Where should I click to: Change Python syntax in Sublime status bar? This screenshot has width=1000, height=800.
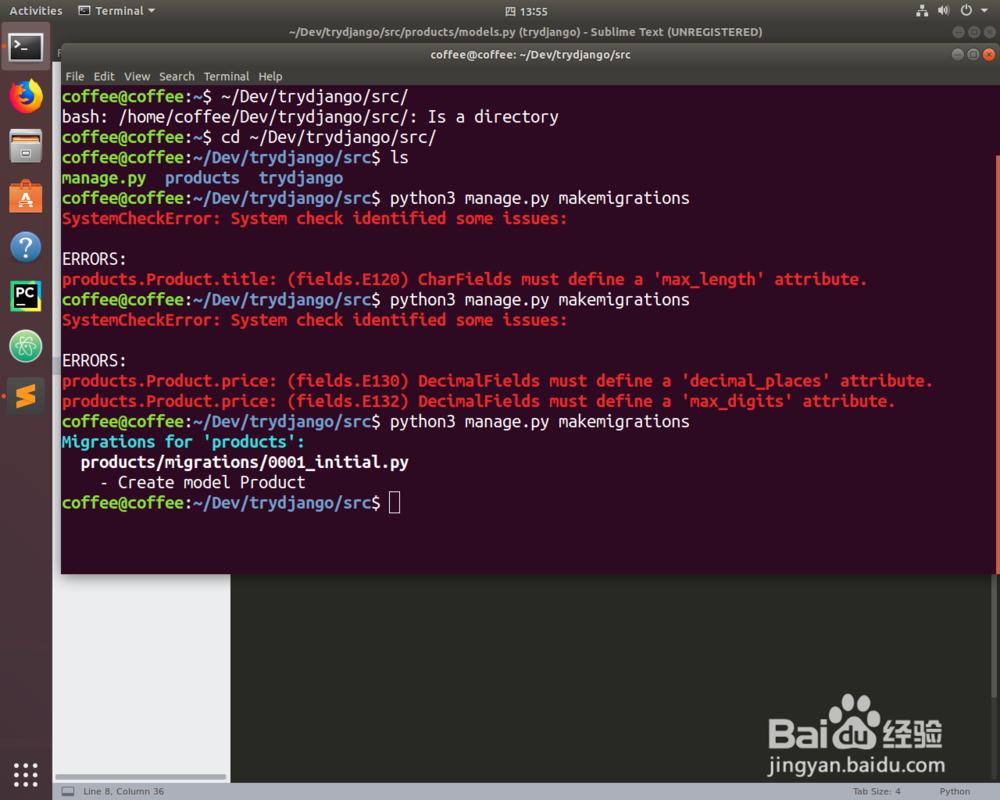[954, 791]
